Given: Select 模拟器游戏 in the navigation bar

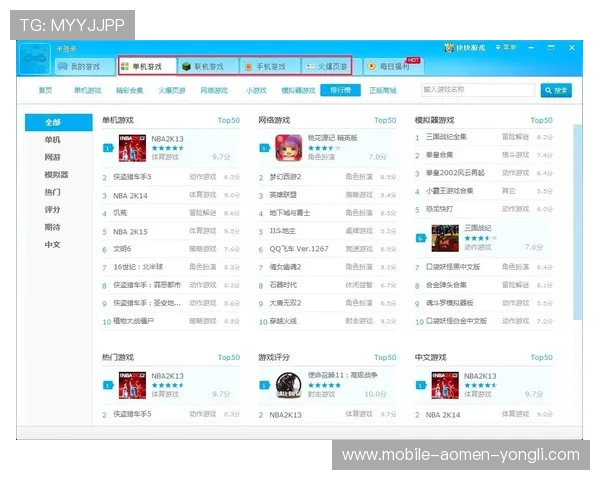Looking at the screenshot, I should 298,90.
